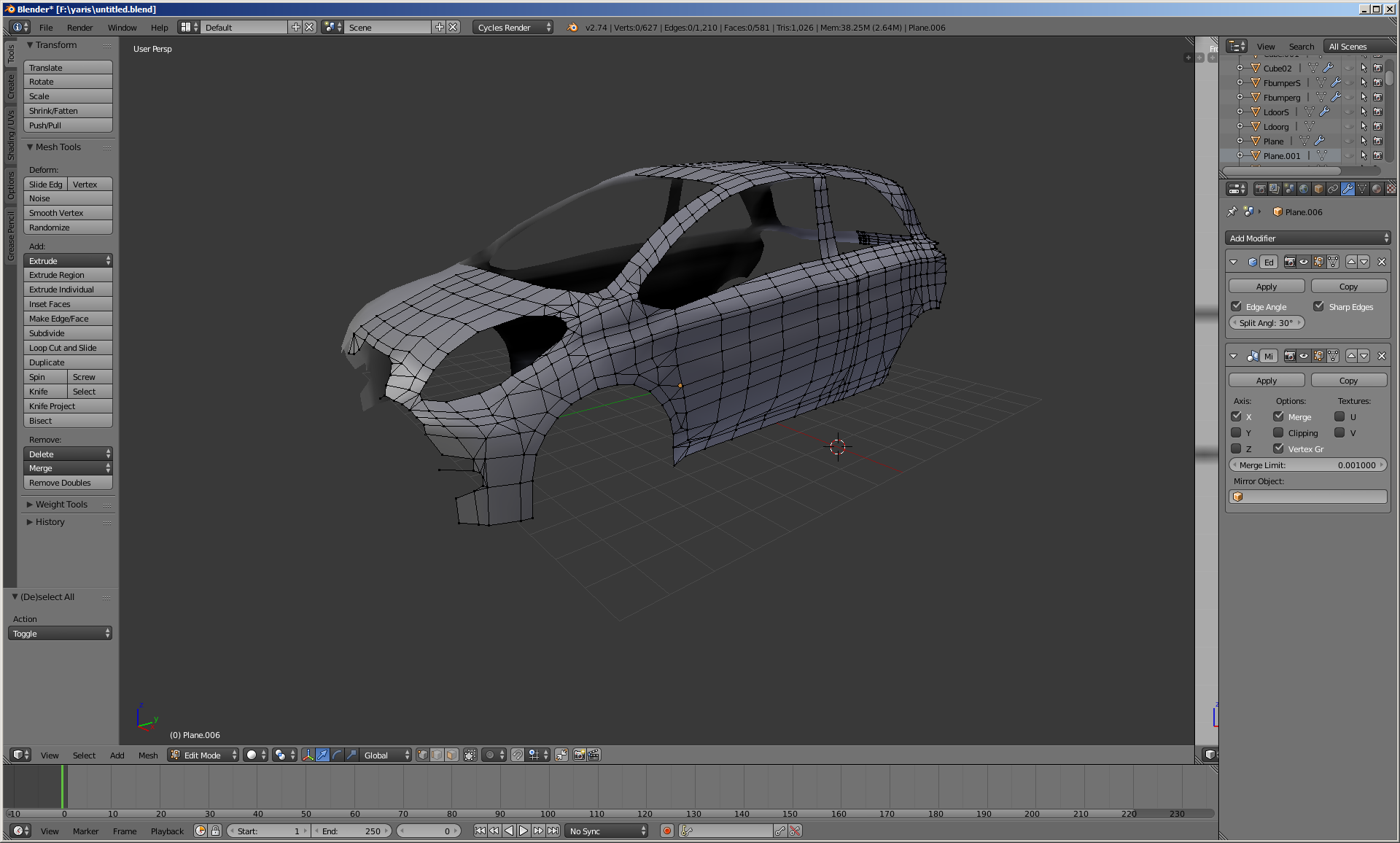Viewport: 1400px width, 843px height.
Task: Expand the Weight Tools panel
Action: pyautogui.click(x=61, y=504)
